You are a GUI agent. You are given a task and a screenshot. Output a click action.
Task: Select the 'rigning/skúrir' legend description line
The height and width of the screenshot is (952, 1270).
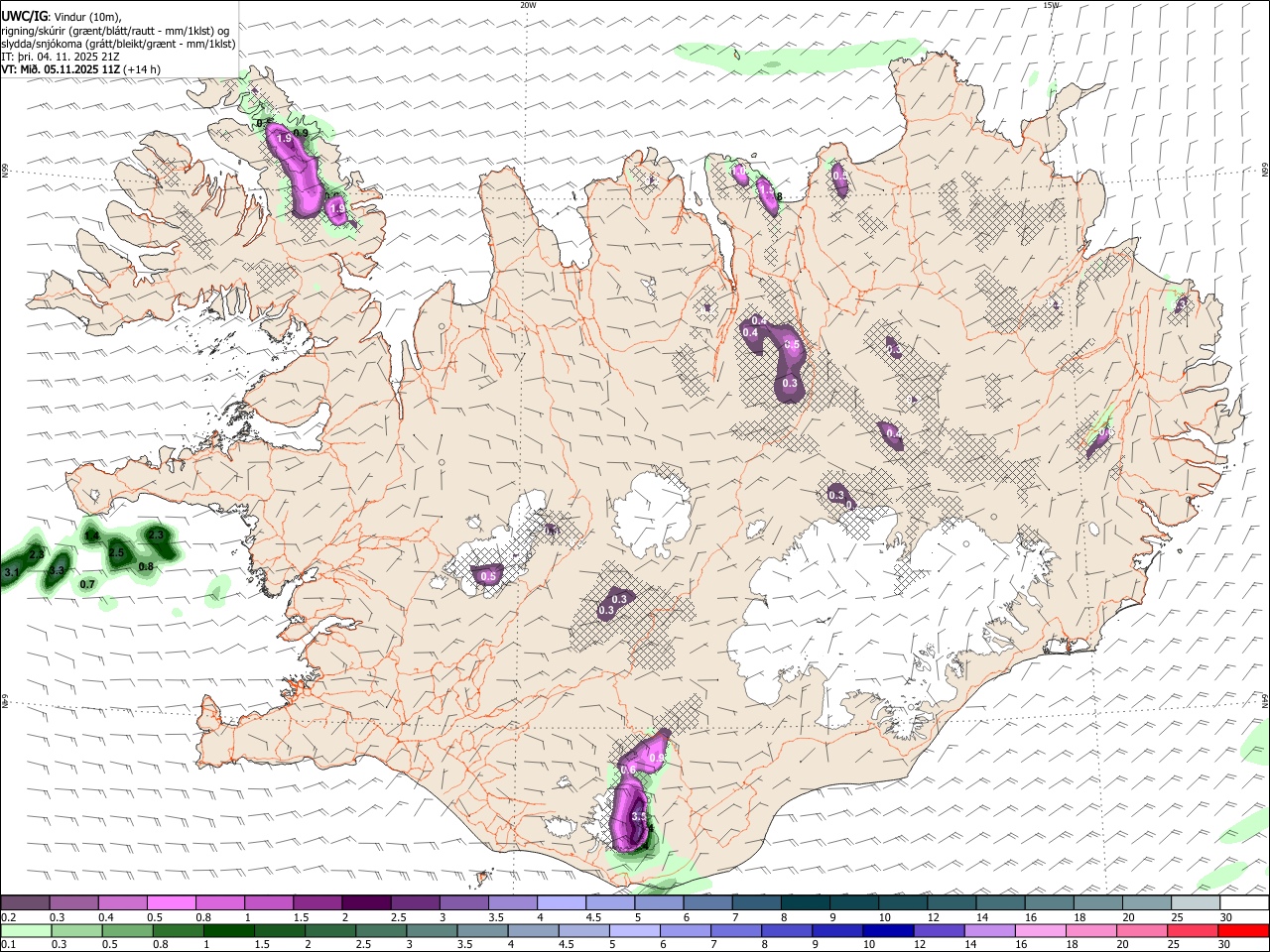[115, 30]
